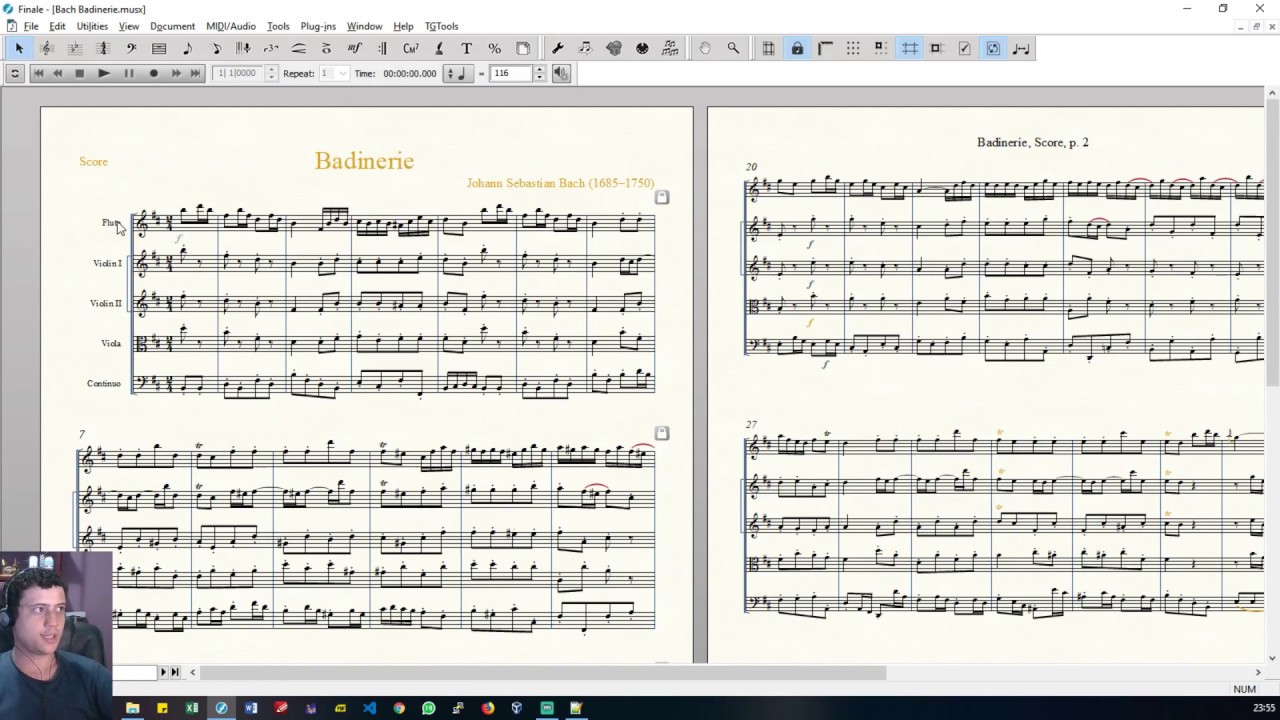Screen dimensions: 1280x720
Task: Start playback with the Play button
Action: click(x=104, y=73)
